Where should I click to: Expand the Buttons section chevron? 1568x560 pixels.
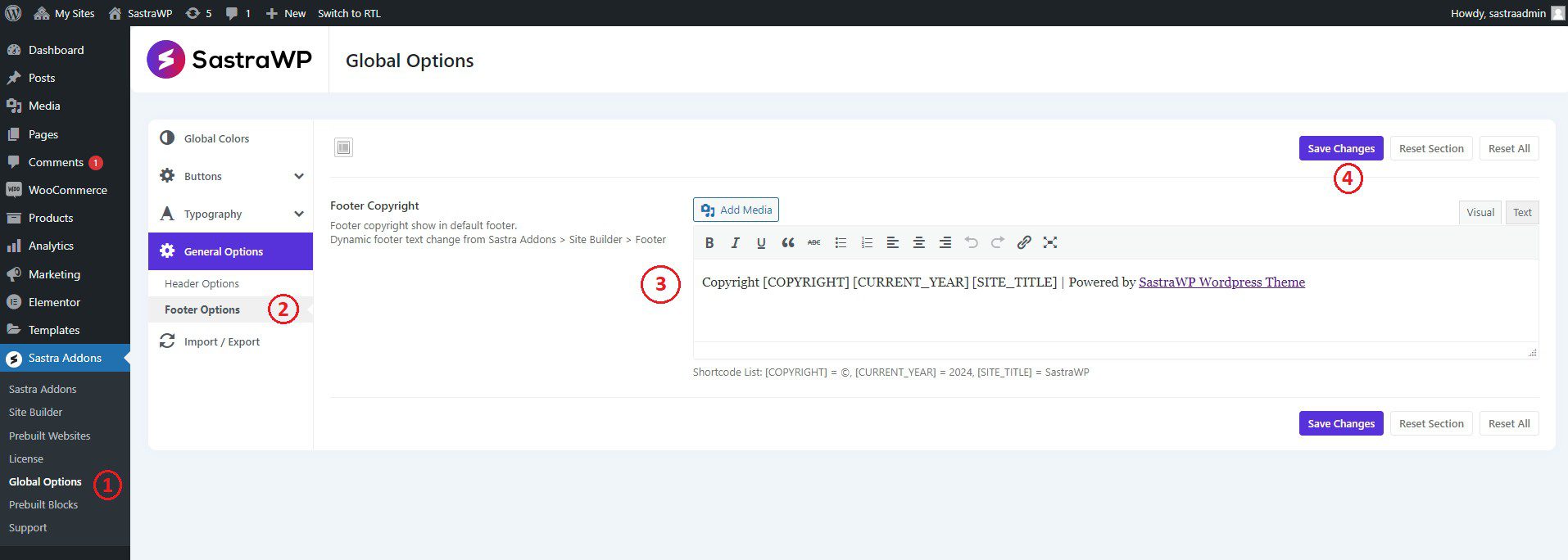click(x=299, y=176)
